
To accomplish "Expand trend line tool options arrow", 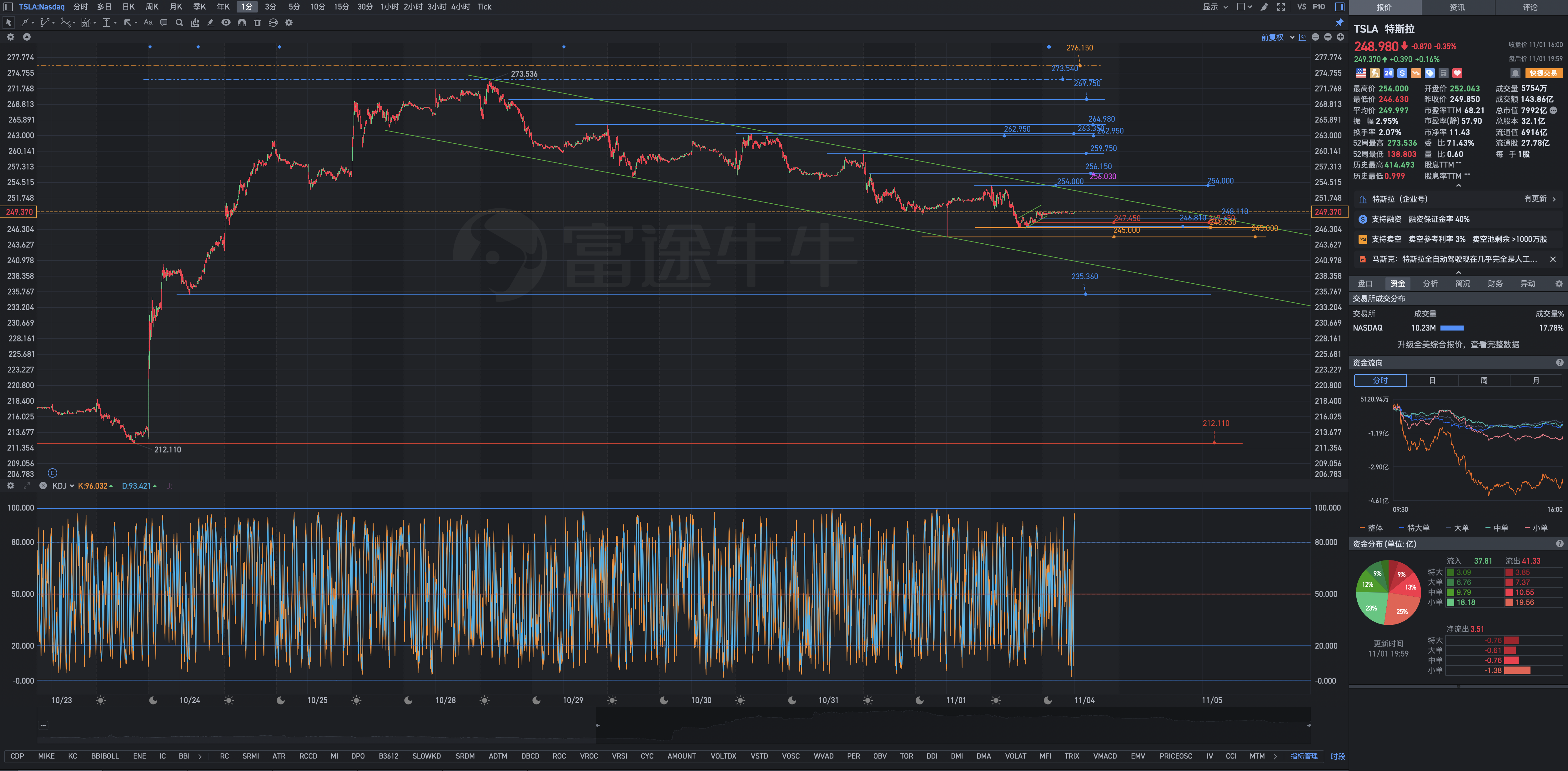I will click(x=32, y=23).
